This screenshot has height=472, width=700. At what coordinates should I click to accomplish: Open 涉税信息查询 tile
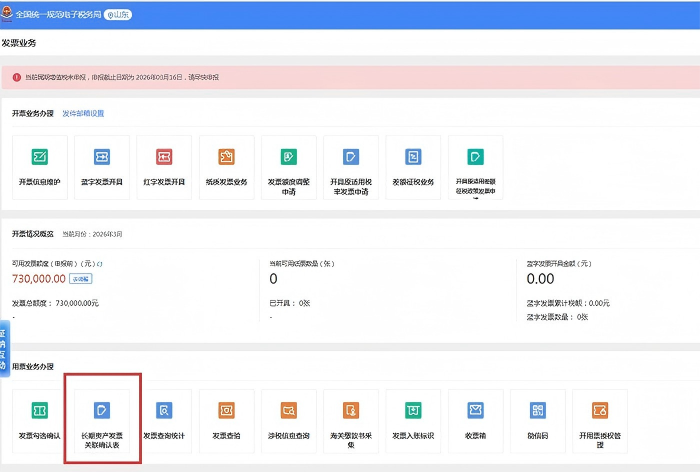289,421
